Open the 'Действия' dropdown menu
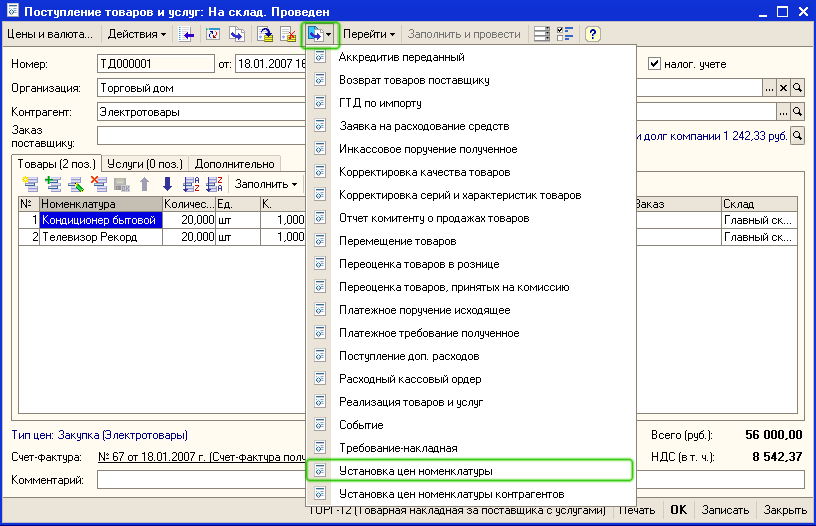Viewport: 816px width, 526px height. [x=137, y=34]
